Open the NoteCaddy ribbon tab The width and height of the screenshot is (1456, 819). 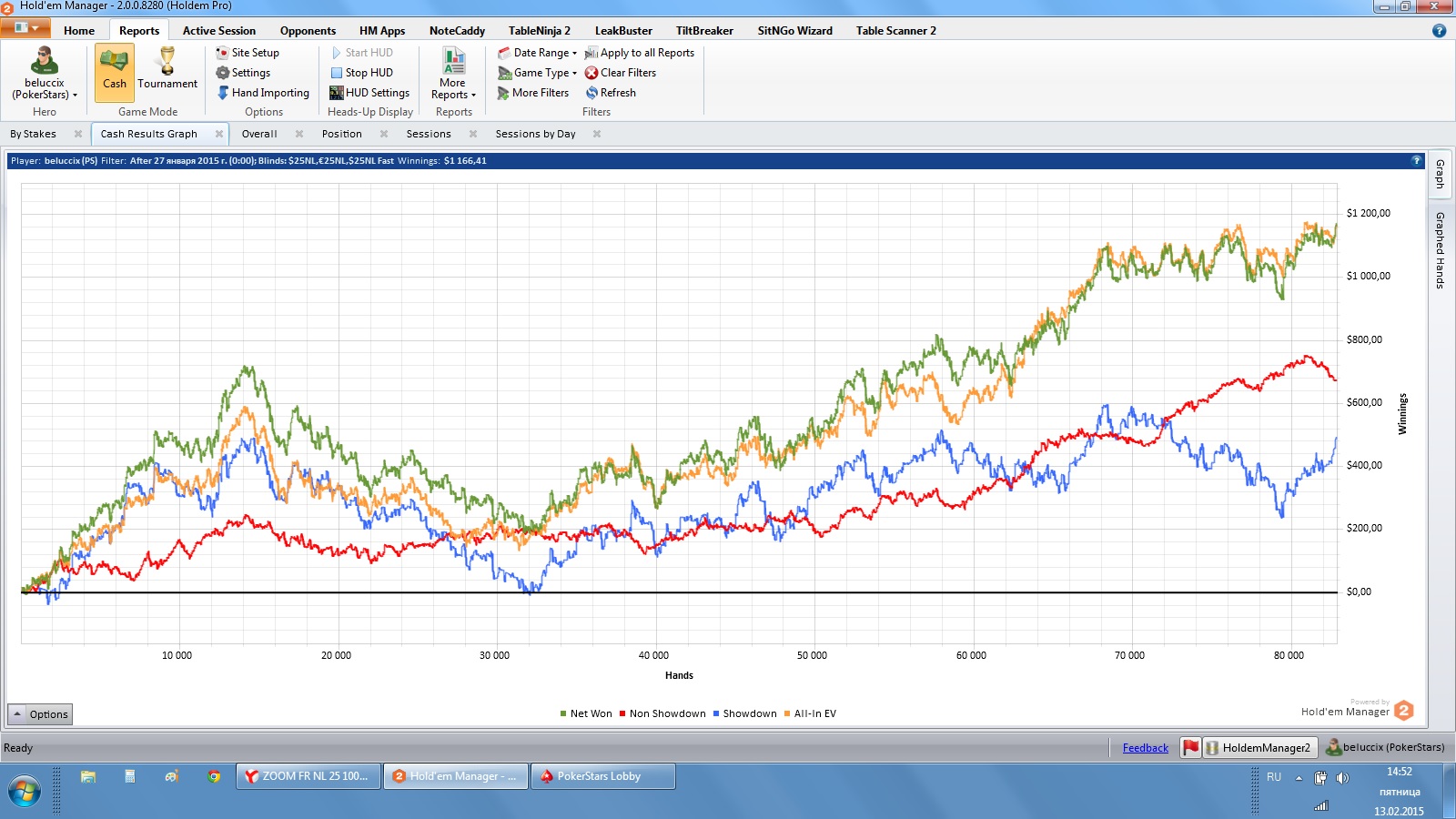pyautogui.click(x=457, y=30)
